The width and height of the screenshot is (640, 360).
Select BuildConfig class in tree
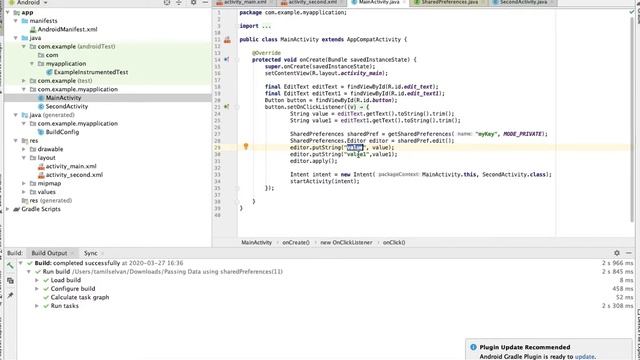(x=62, y=132)
